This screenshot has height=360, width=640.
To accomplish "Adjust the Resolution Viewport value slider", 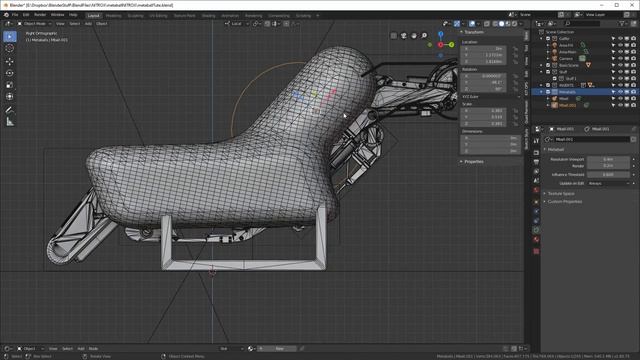I will (609, 159).
